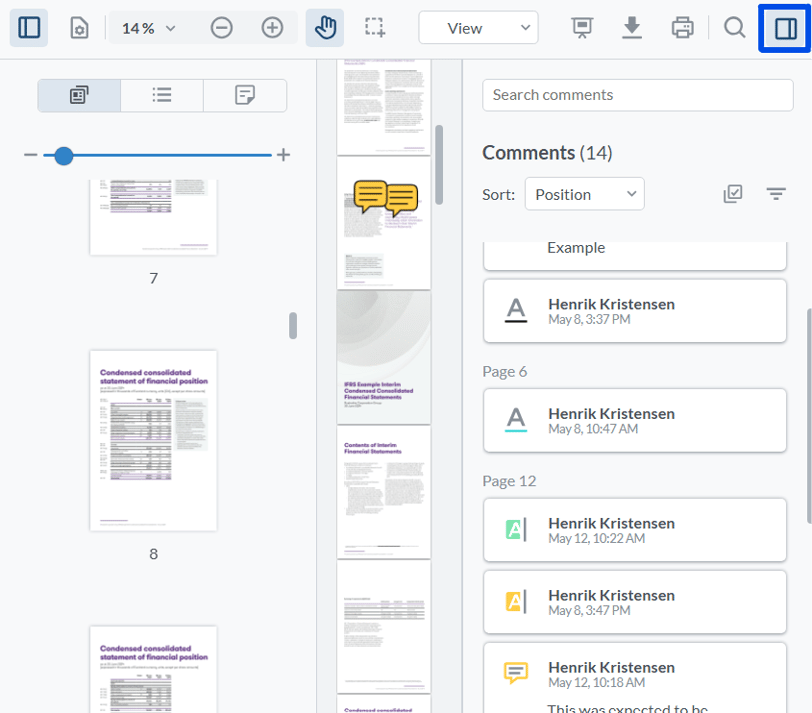Image resolution: width=812 pixels, height=713 pixels.
Task: Open the search tool
Action: [735, 28]
